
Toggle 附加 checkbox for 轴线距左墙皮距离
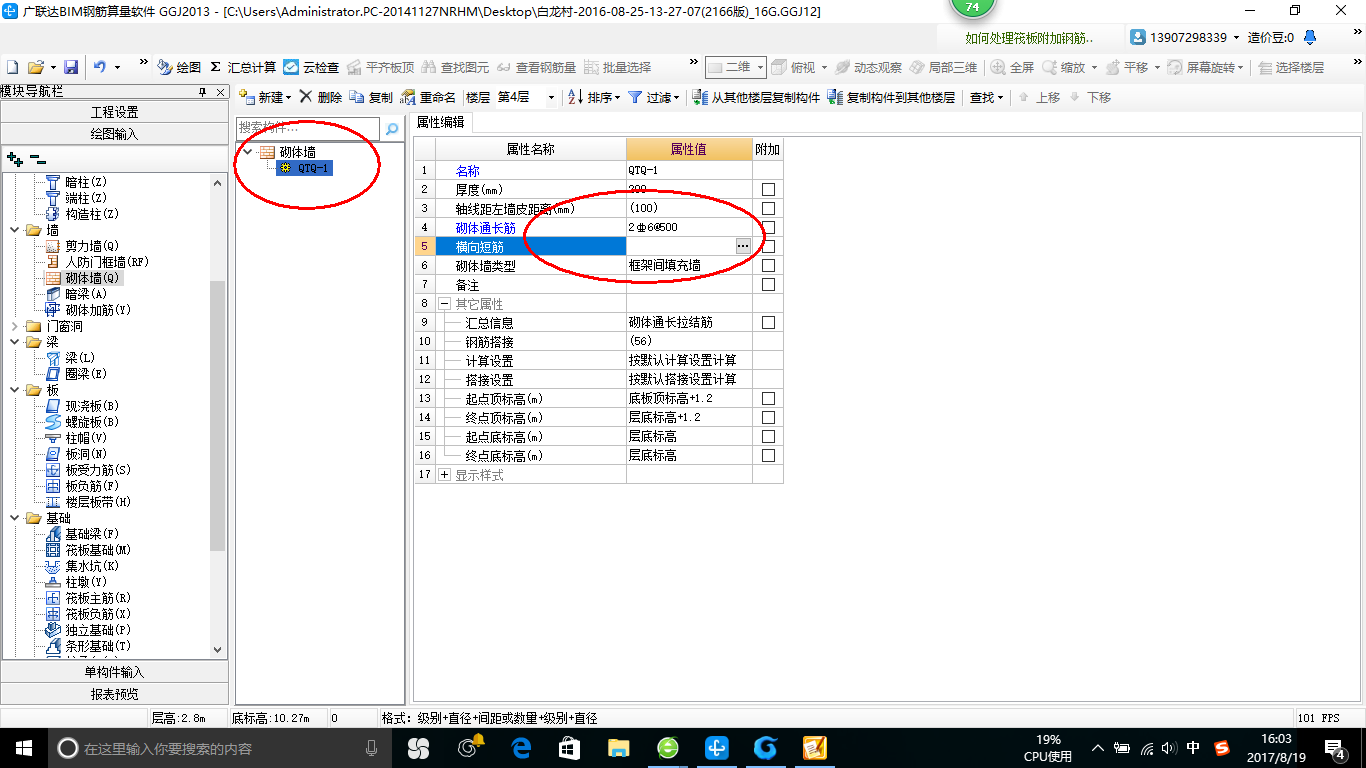coord(768,208)
